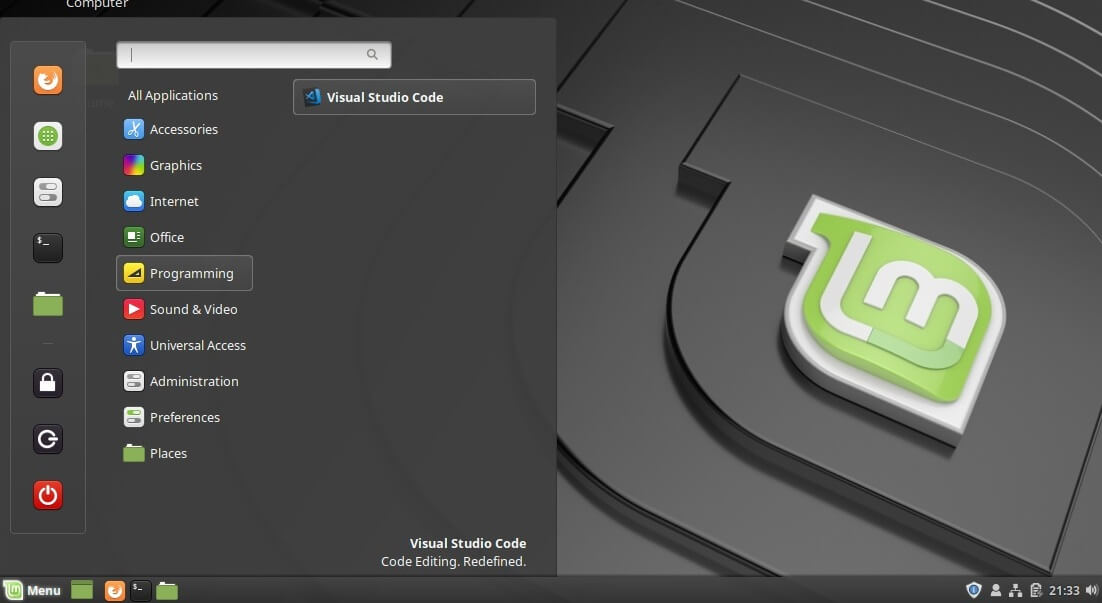Viewport: 1102px width, 603px height.
Task: Log out using the sidebar icon
Action: pyautogui.click(x=48, y=439)
